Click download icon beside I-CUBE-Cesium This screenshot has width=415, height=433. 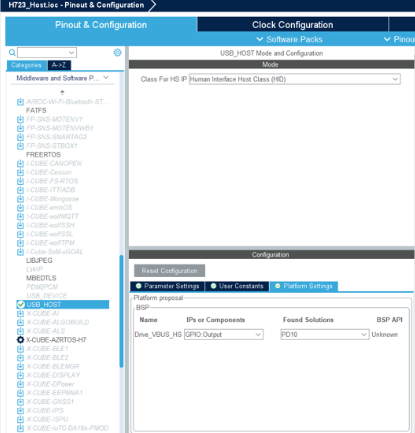click(x=20, y=172)
